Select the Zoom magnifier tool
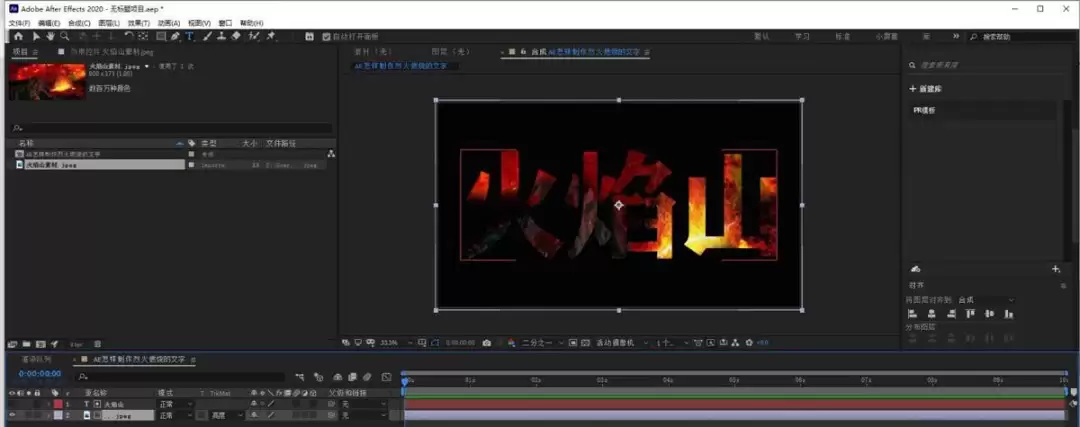 (65, 37)
